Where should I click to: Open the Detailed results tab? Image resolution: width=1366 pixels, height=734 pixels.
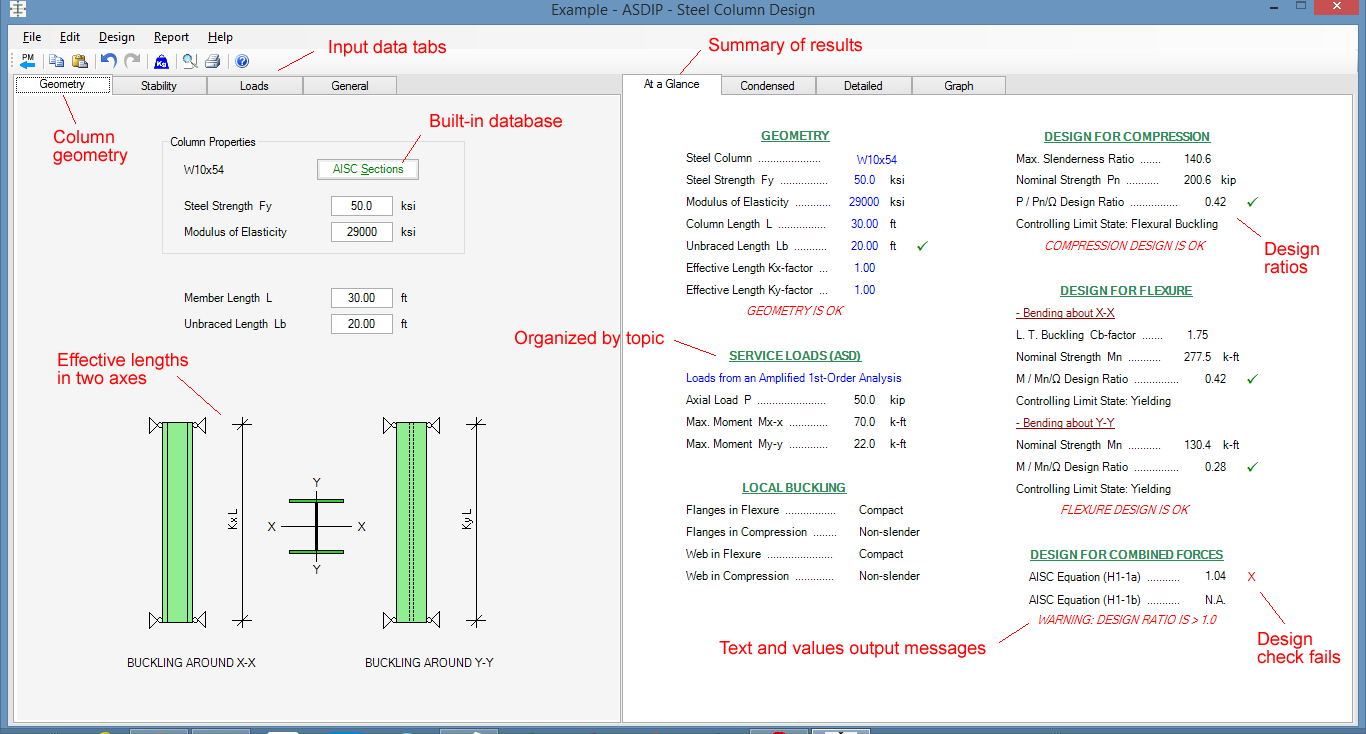click(863, 86)
